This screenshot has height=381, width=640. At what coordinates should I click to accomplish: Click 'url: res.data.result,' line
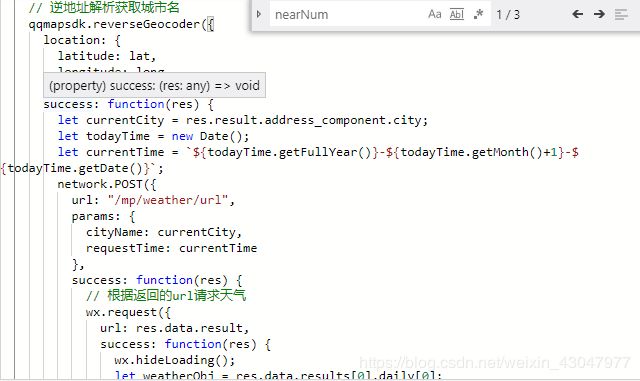click(175, 328)
